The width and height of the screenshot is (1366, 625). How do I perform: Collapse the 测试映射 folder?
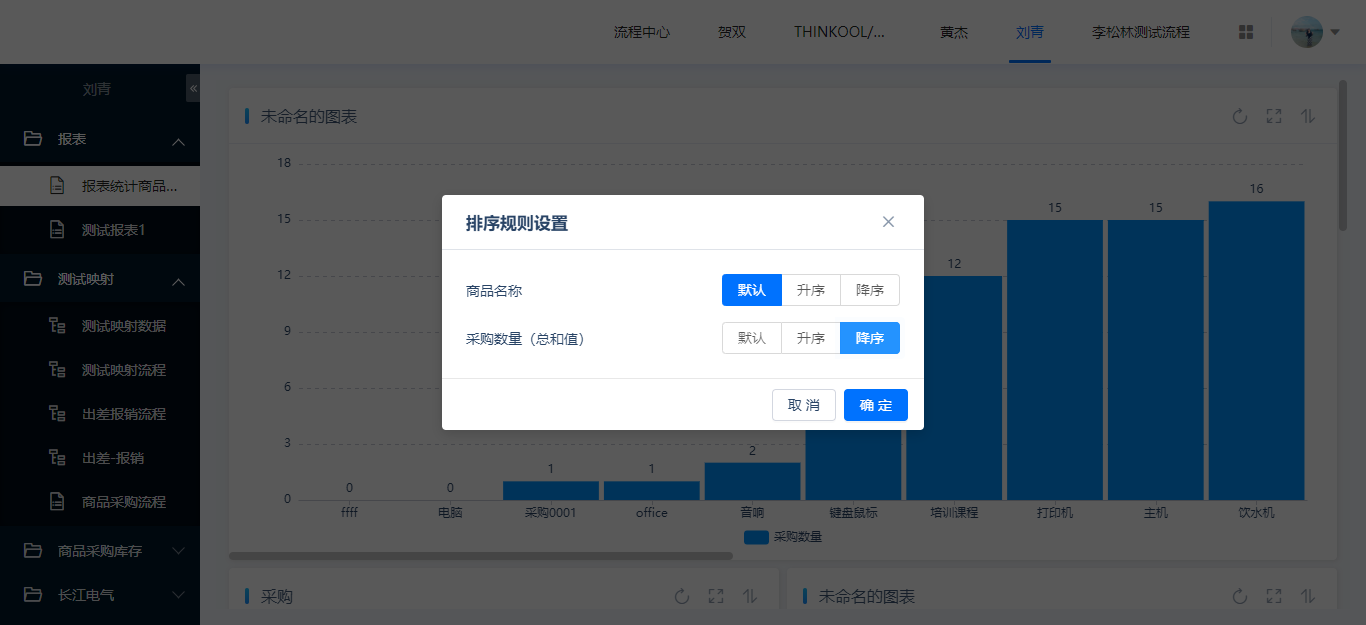click(x=179, y=282)
